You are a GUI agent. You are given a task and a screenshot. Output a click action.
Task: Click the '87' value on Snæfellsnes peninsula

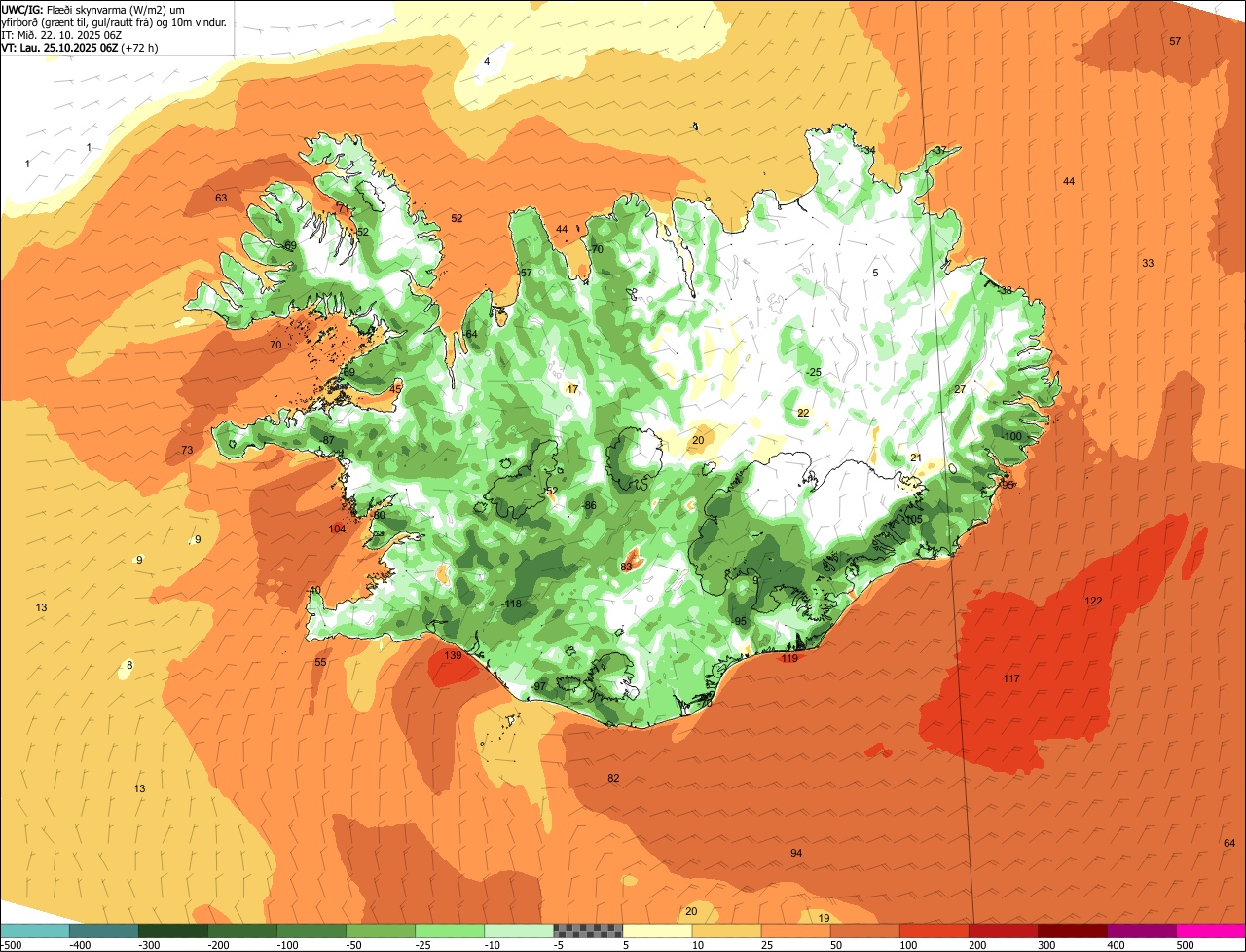click(x=329, y=440)
